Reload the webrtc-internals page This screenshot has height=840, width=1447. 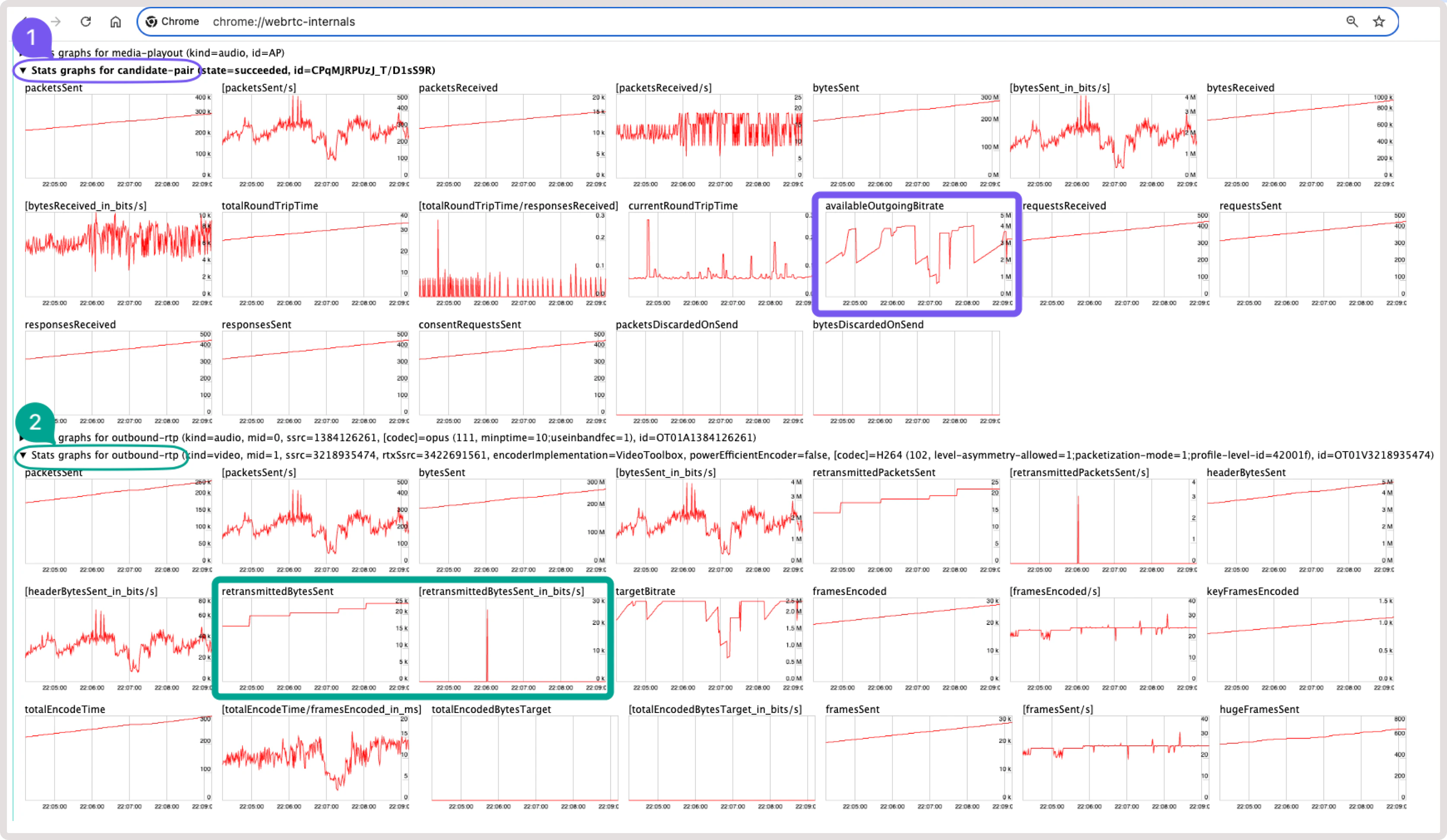pyautogui.click(x=86, y=21)
